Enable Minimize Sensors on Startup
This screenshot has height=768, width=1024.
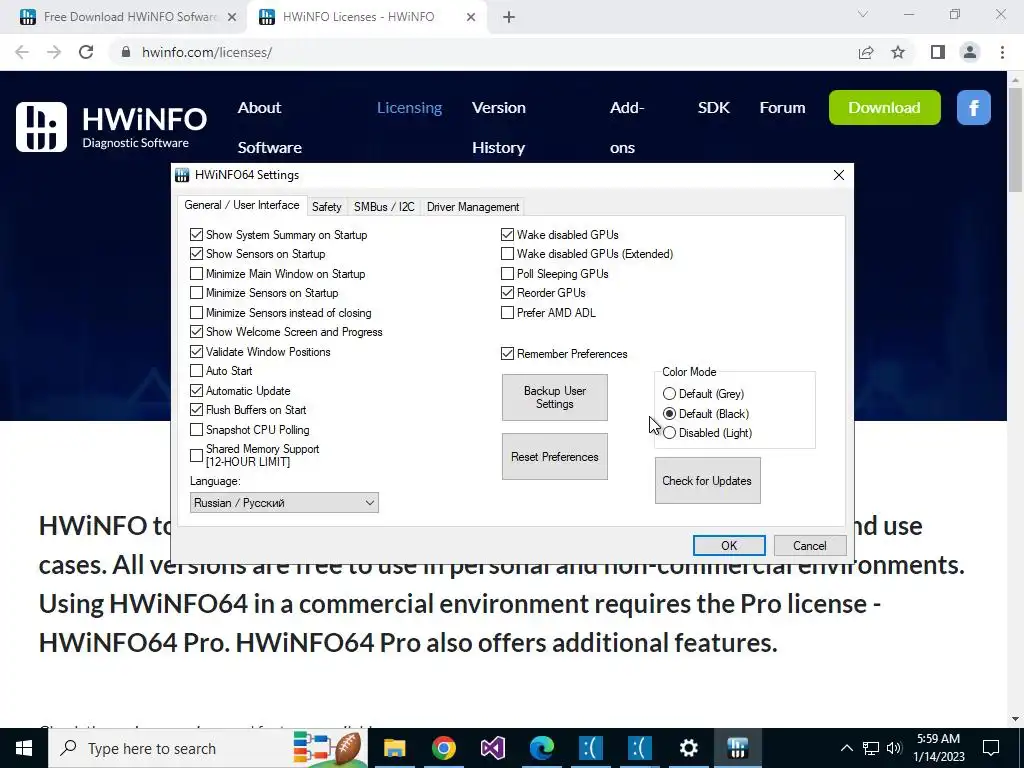click(x=196, y=293)
